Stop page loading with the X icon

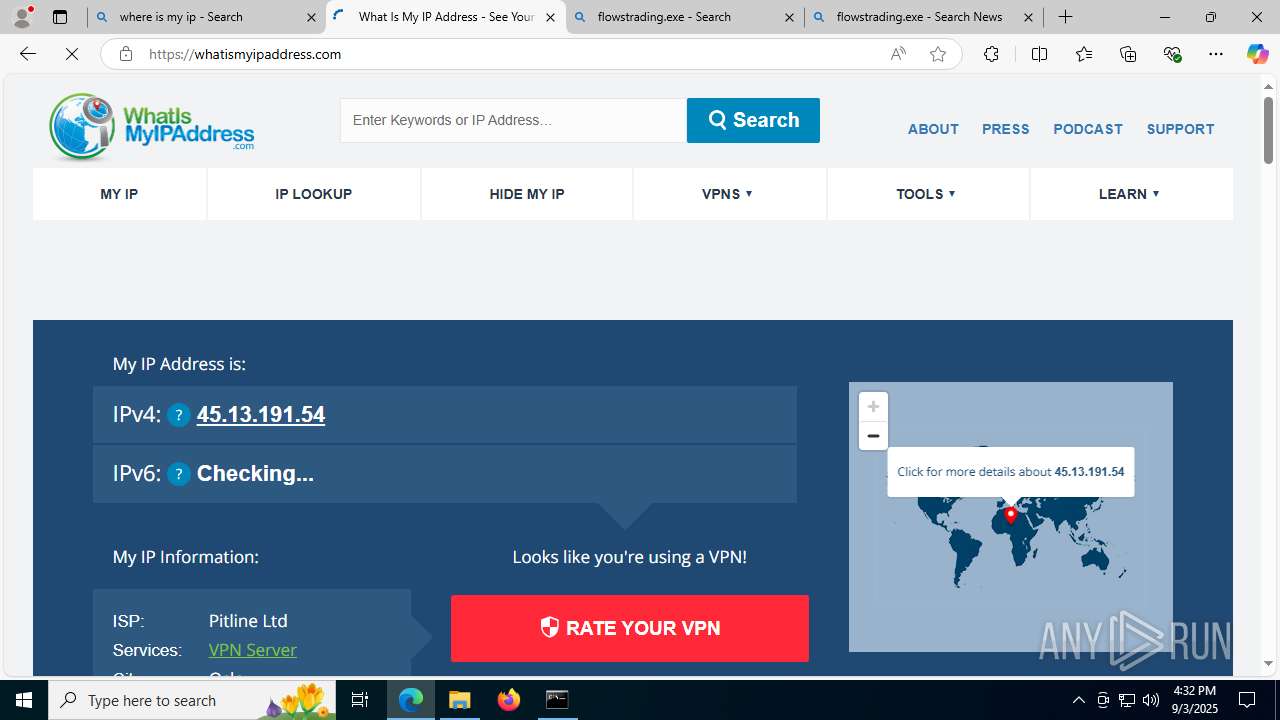tap(72, 54)
